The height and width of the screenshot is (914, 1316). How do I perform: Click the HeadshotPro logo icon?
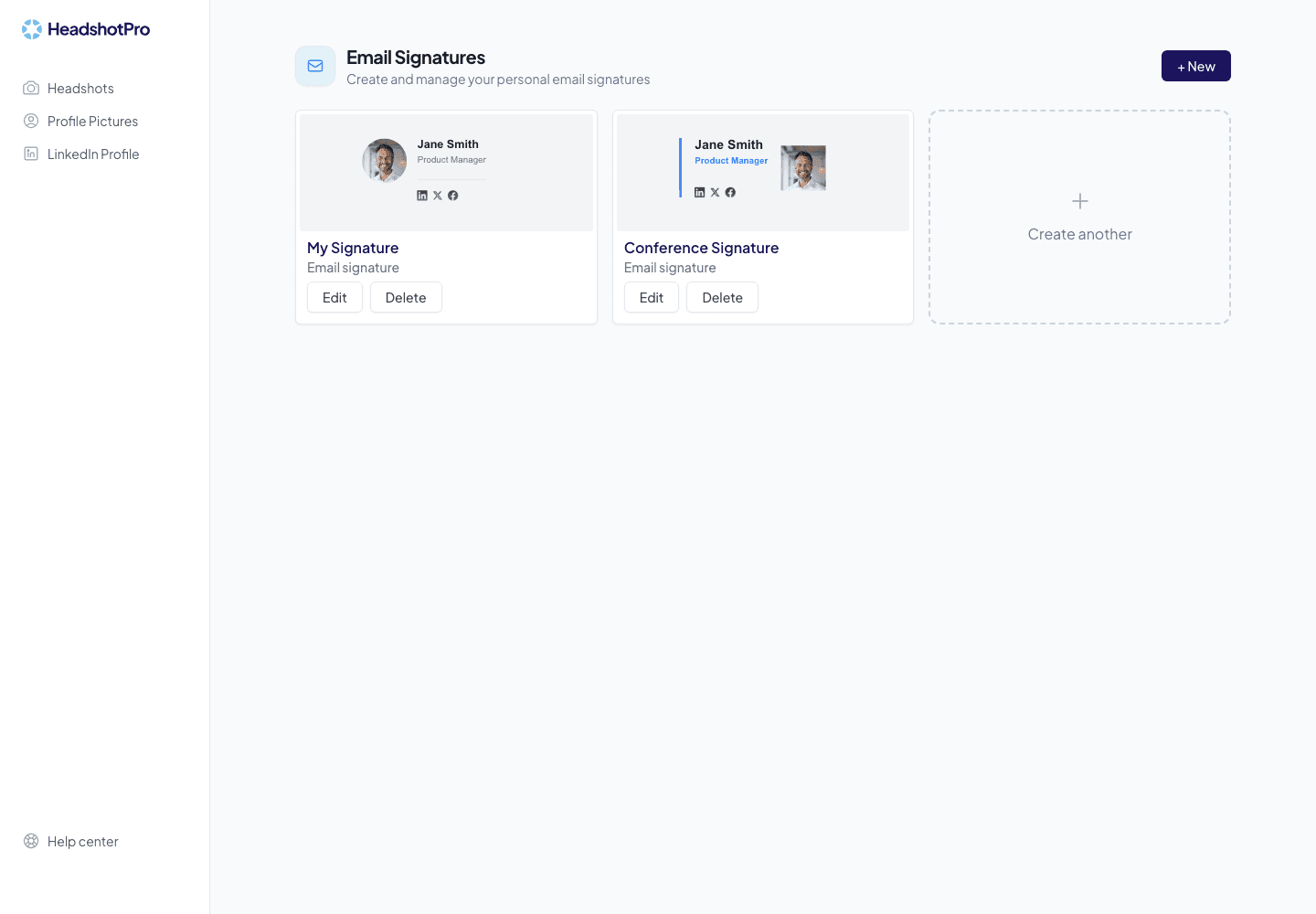[x=32, y=29]
